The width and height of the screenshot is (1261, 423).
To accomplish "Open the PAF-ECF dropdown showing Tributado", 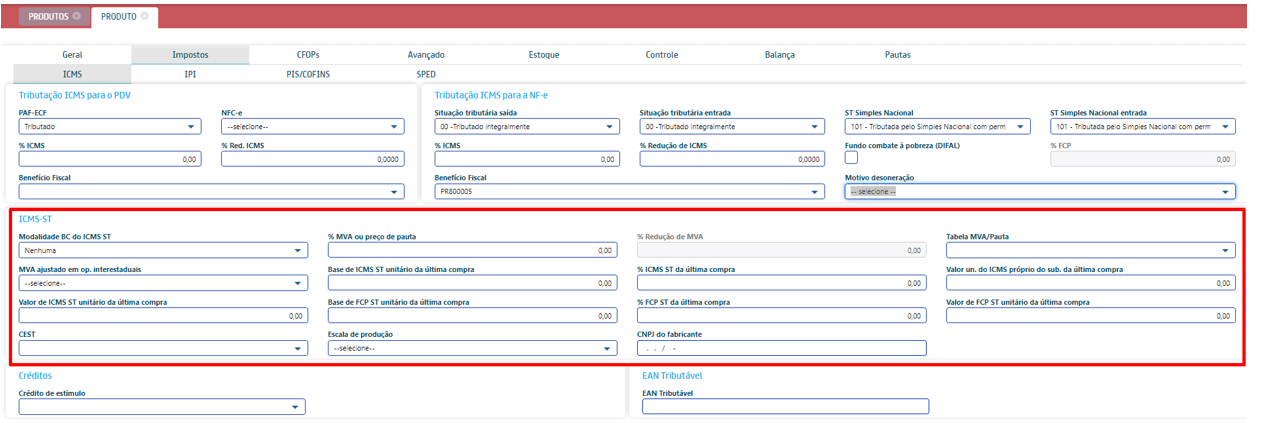I will coord(110,127).
